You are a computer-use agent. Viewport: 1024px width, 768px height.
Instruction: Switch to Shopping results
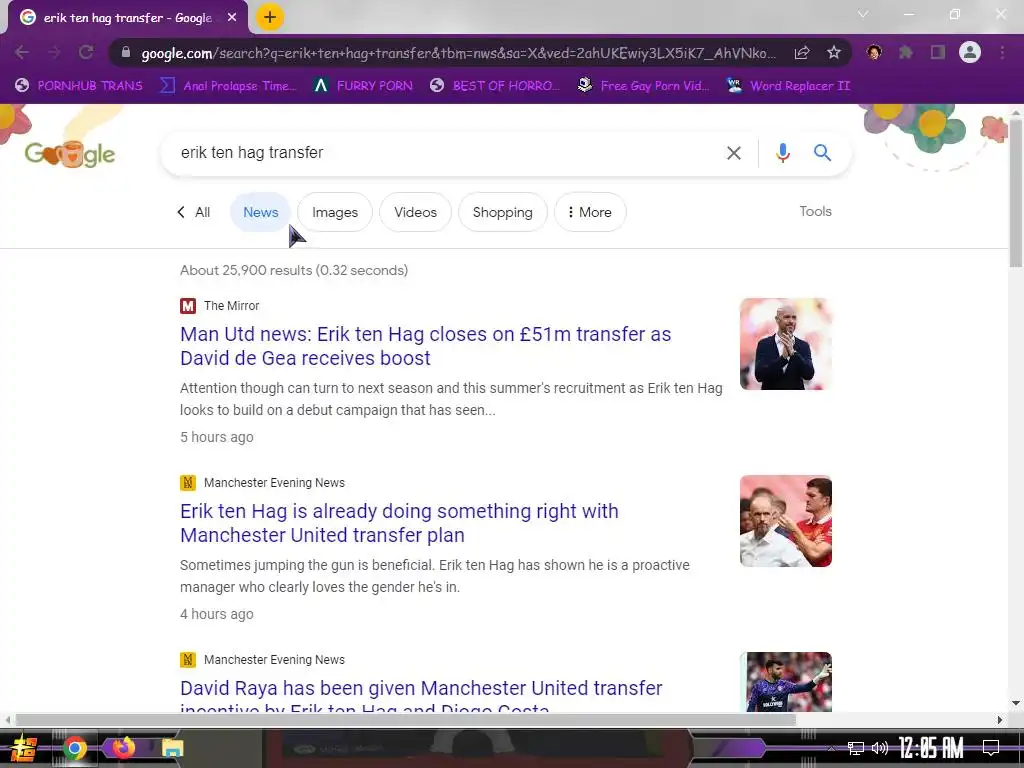tap(503, 212)
